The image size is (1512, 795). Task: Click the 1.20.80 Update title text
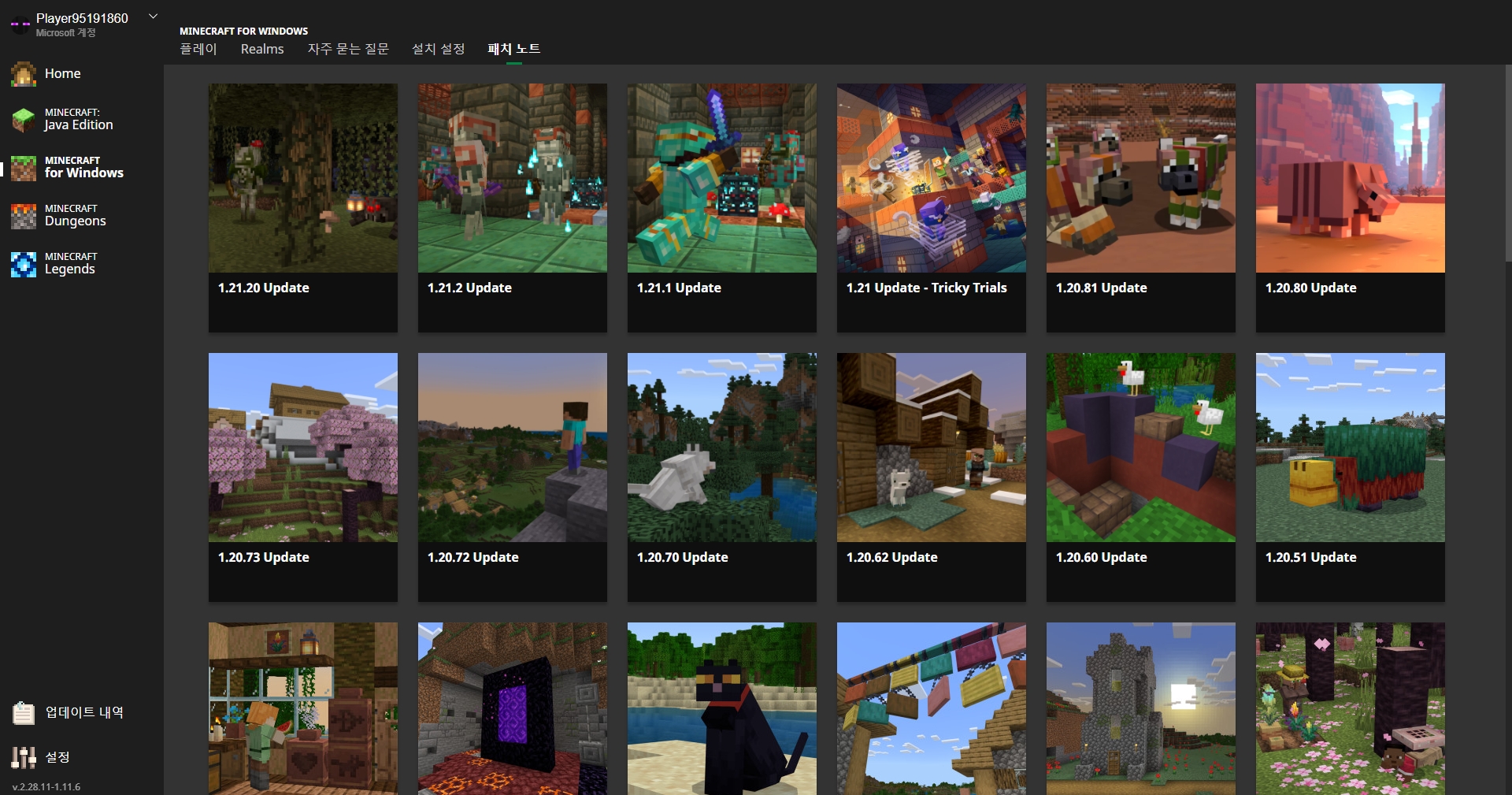[1311, 288]
